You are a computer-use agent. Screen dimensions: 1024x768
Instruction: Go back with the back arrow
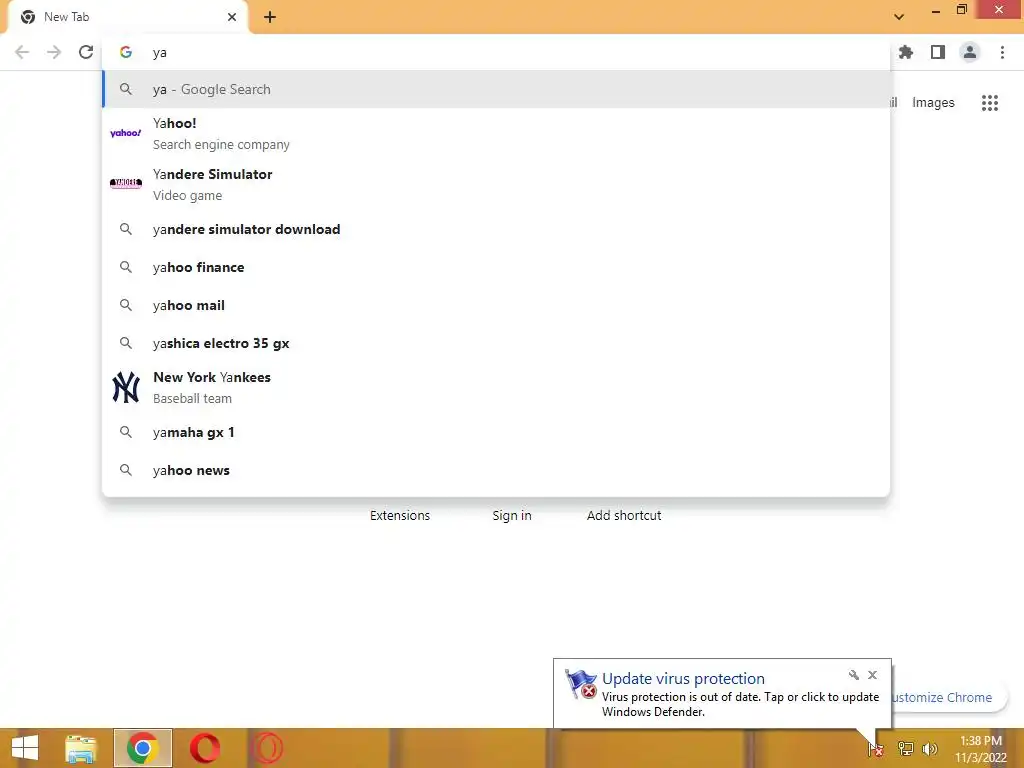(22, 52)
